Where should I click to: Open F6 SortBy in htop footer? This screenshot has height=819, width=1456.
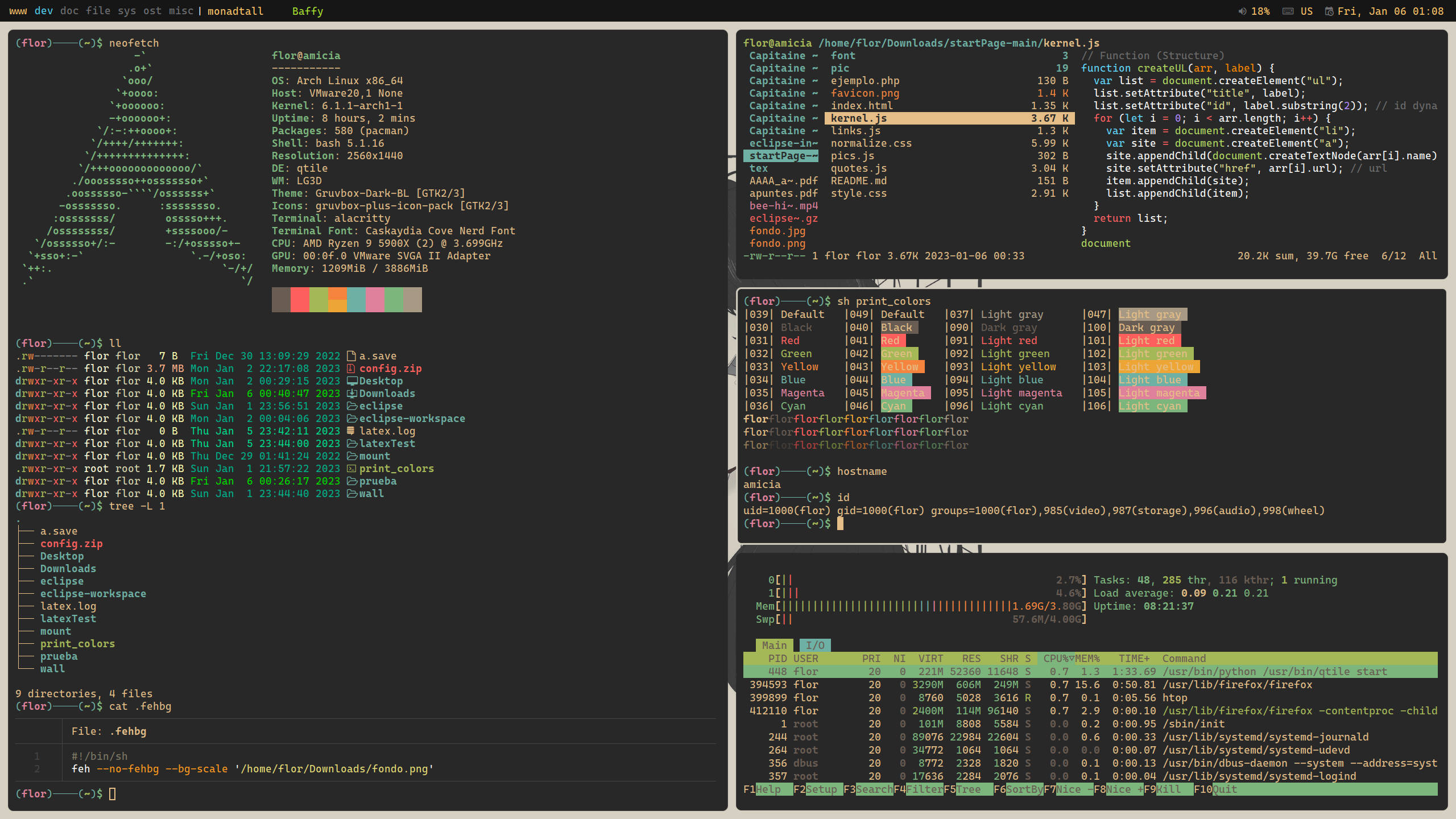click(x=1018, y=789)
